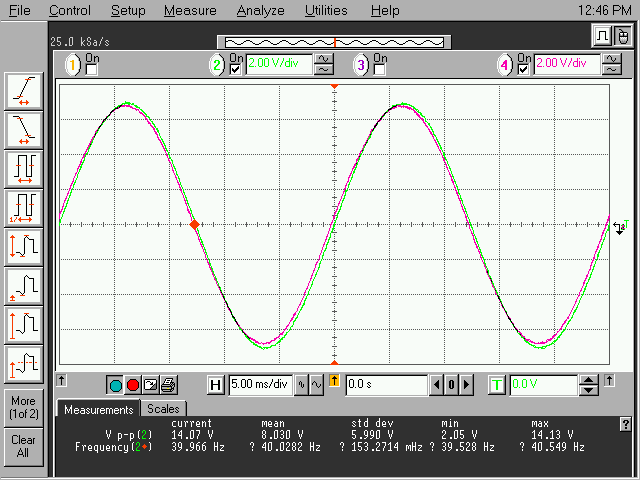The height and width of the screenshot is (480, 640).
Task: Disable channel 4 On checkbox
Action: click(x=523, y=69)
